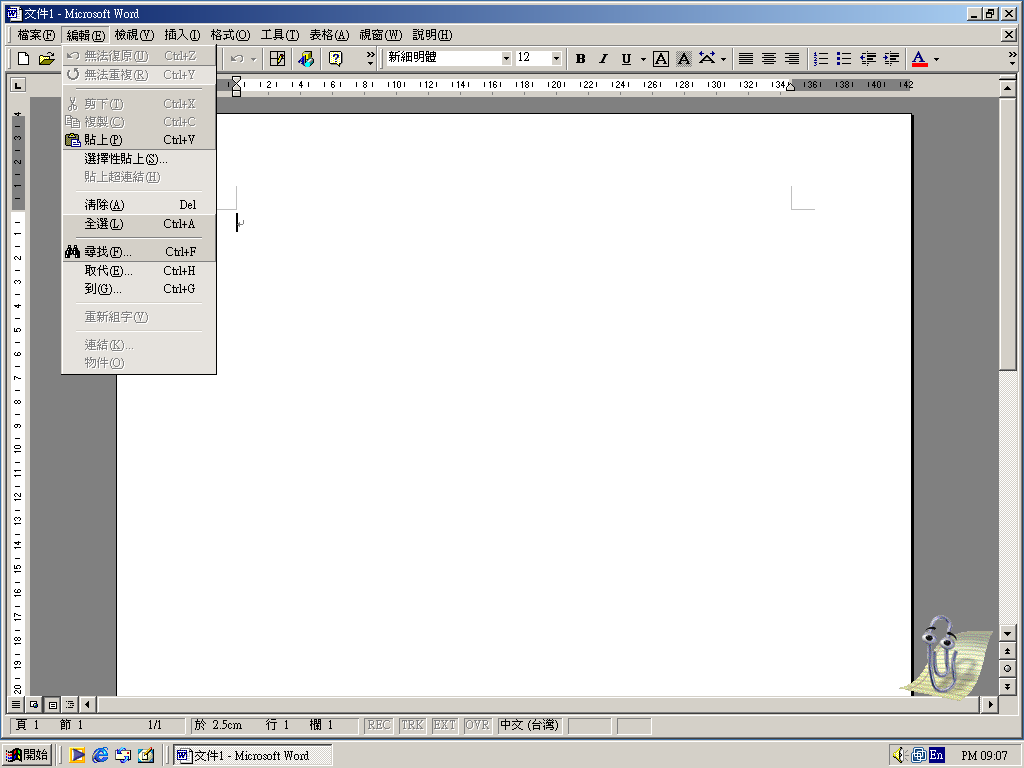Toggle Bold formatting
This screenshot has height=768, width=1024.
coord(581,59)
